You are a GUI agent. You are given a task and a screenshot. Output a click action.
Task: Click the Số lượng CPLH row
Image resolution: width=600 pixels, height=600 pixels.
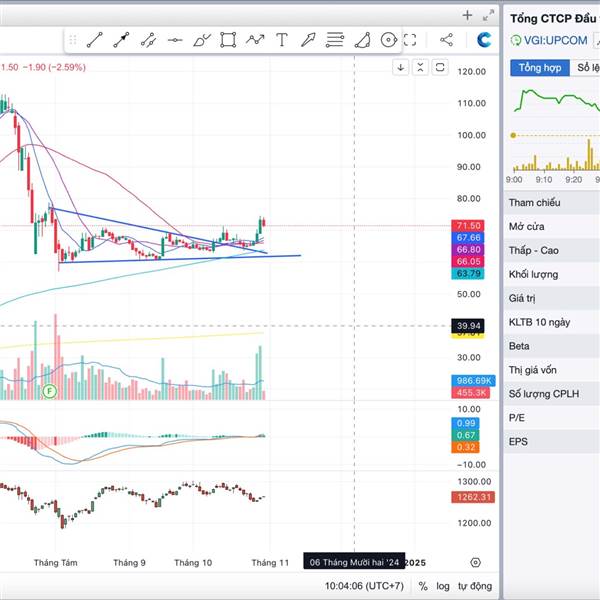click(x=552, y=394)
